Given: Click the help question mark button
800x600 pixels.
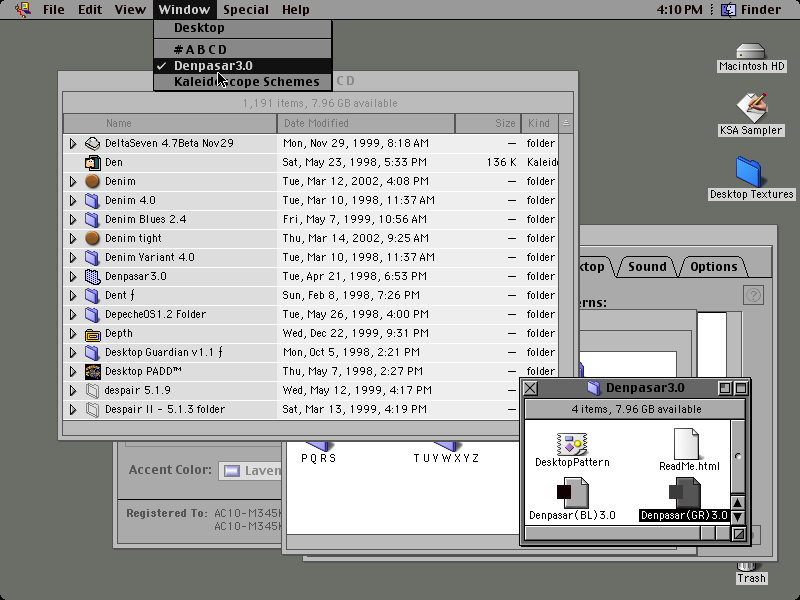Looking at the screenshot, I should (x=753, y=295).
